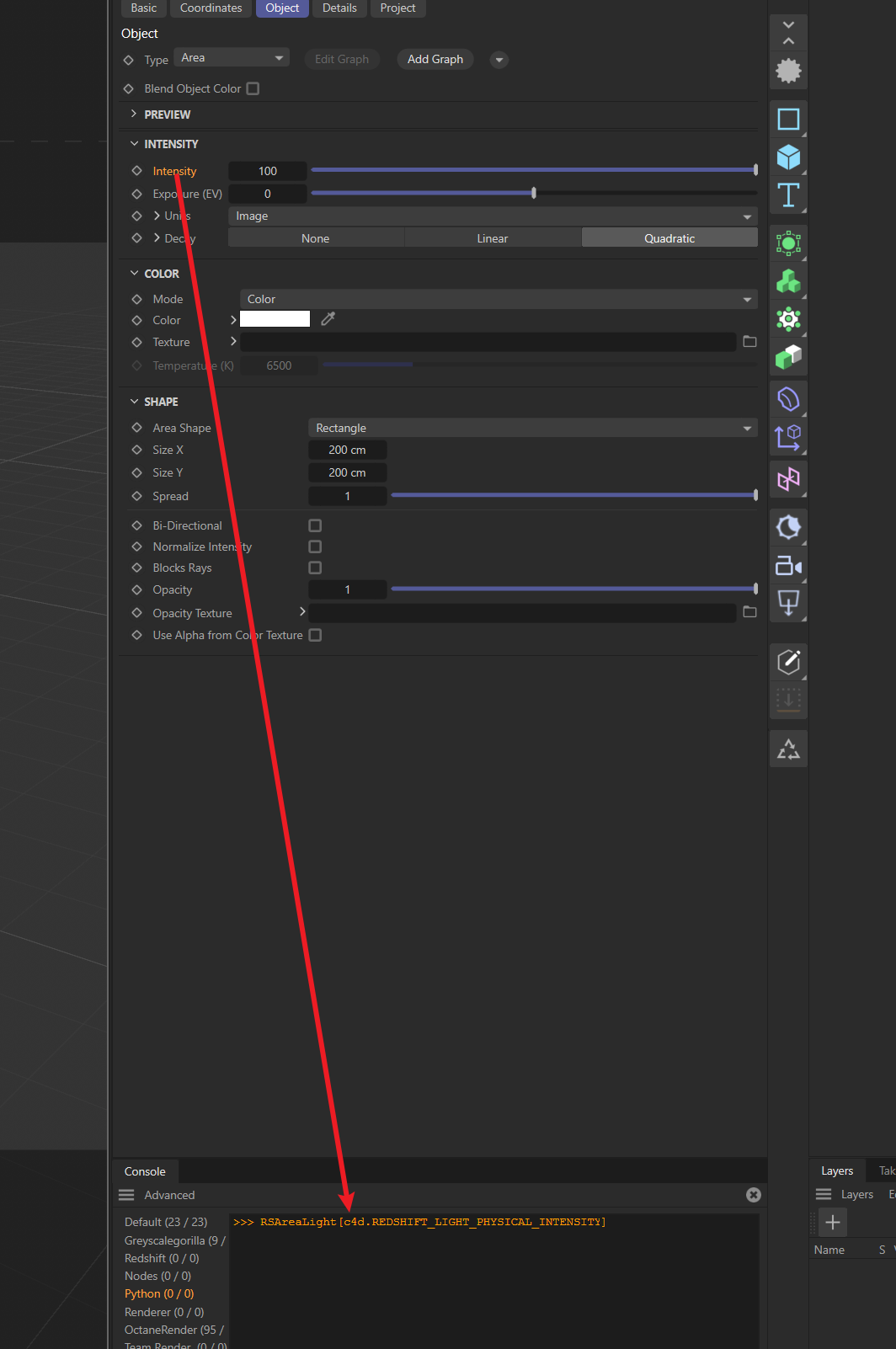Check the Blend Object Color box

[x=253, y=88]
